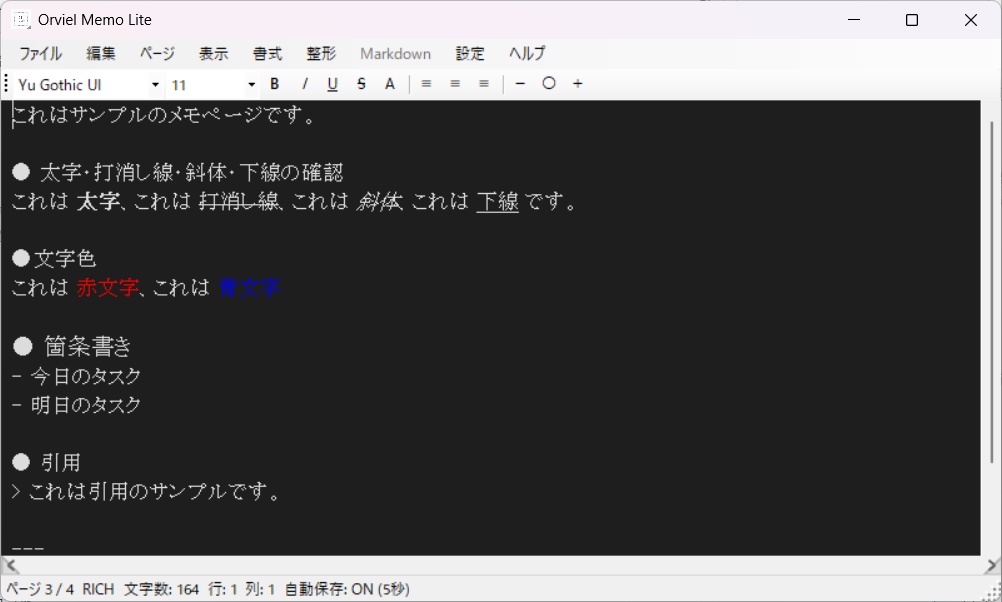Open the 編集 menu
The image size is (1002, 602).
[101, 54]
